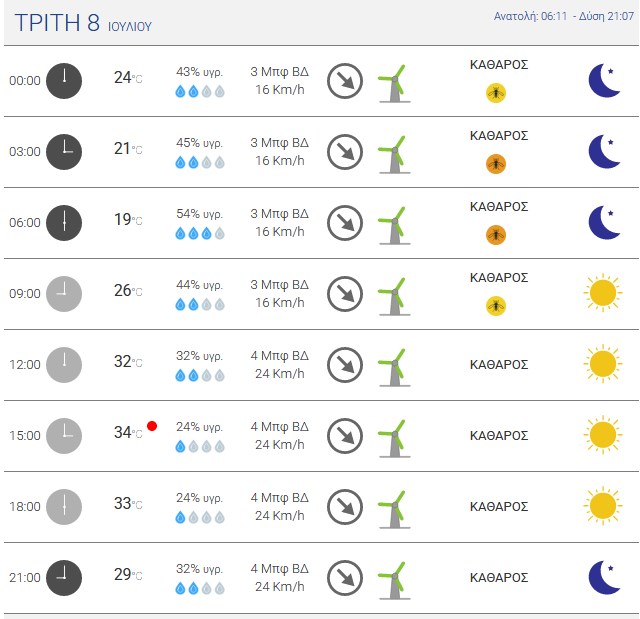The height and width of the screenshot is (619, 640).
Task: Click the sun icon in the 18:00 row
Action: pyautogui.click(x=602, y=506)
